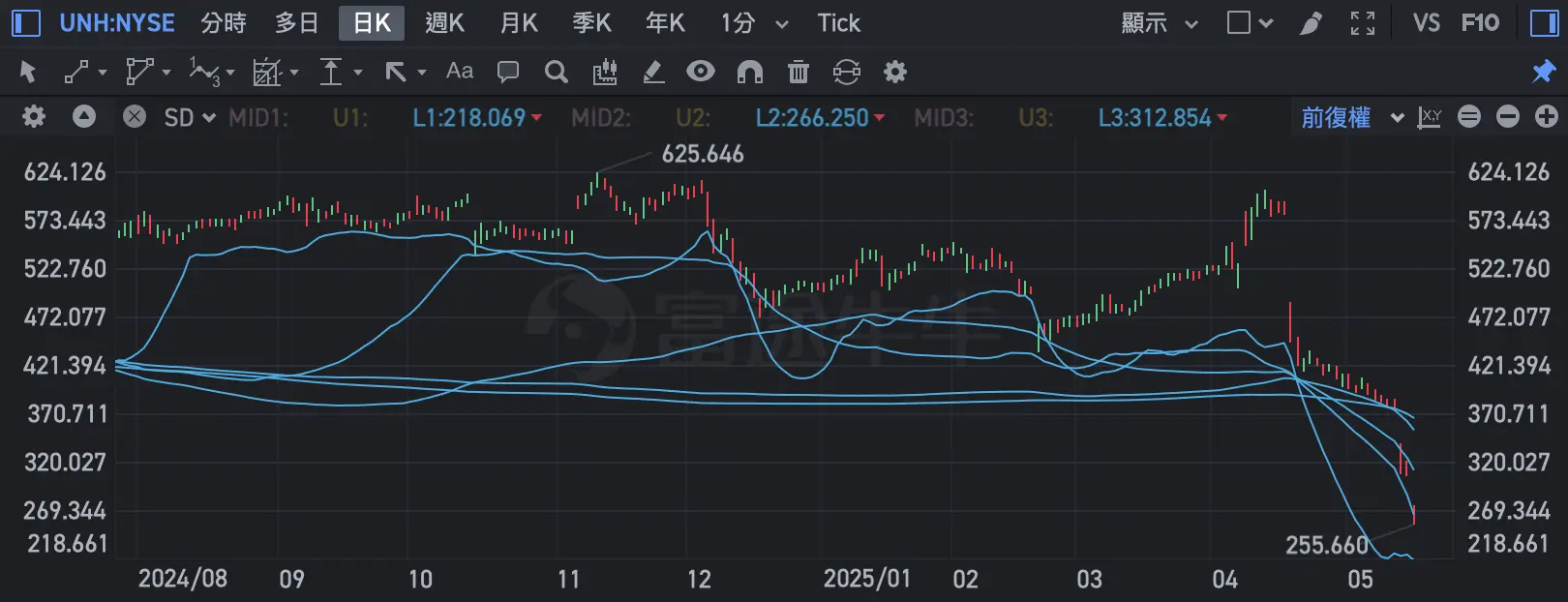Select the wave pattern drawing tool
The image size is (1568, 602).
click(204, 72)
